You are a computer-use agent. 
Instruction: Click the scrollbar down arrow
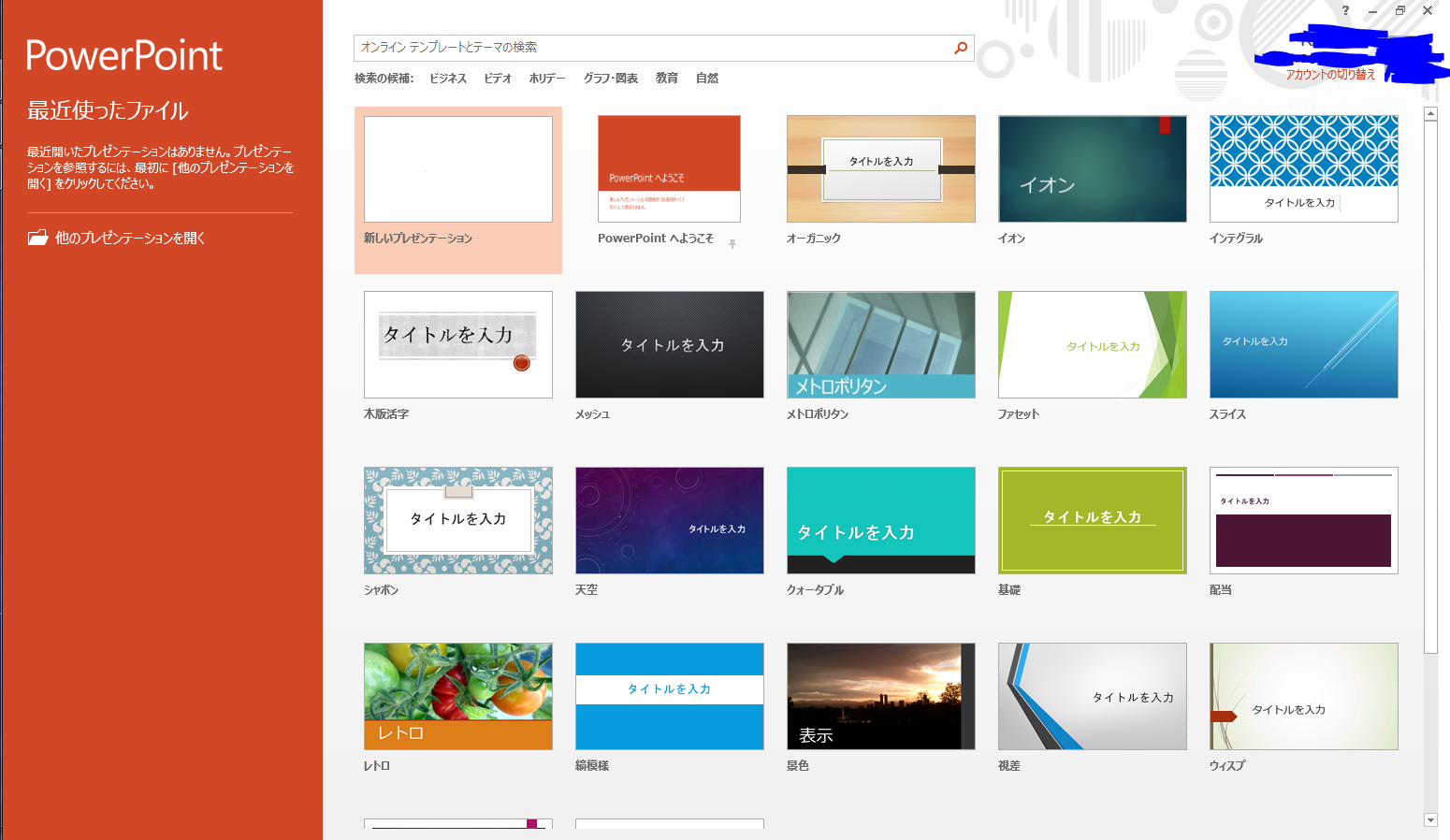point(1430,819)
